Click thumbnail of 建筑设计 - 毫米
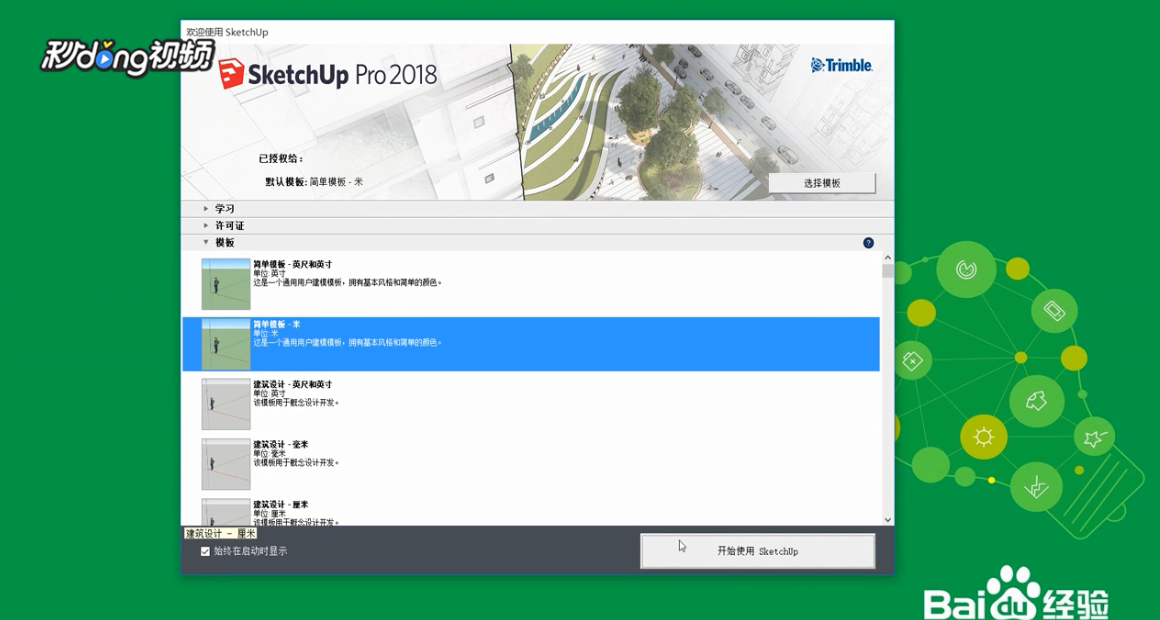The image size is (1160, 620). coord(226,464)
